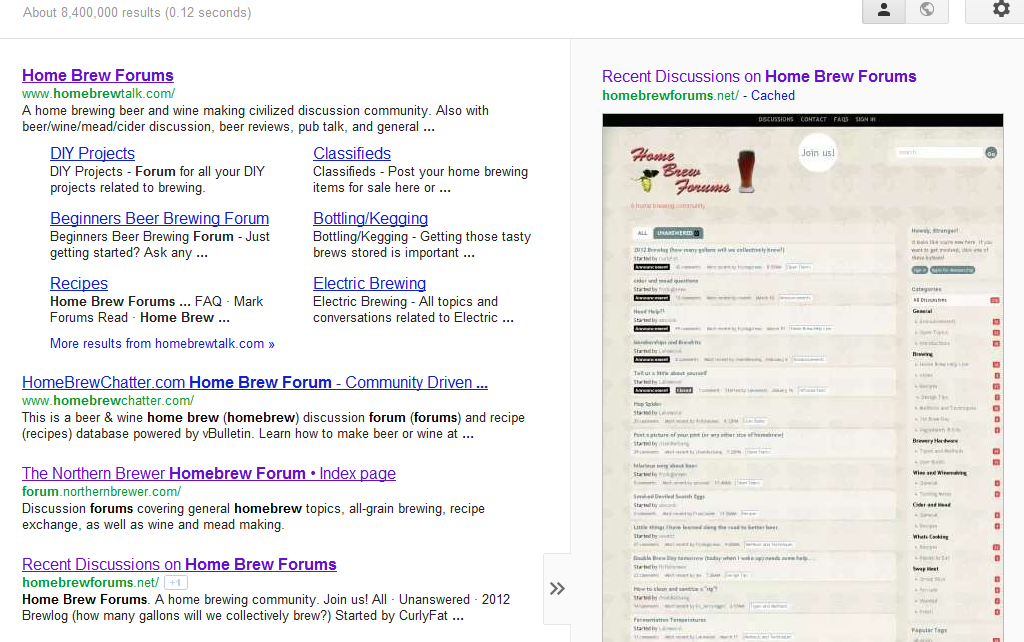This screenshot has height=642, width=1024.
Task: Open the Recipes sitelink
Action: [x=79, y=283]
